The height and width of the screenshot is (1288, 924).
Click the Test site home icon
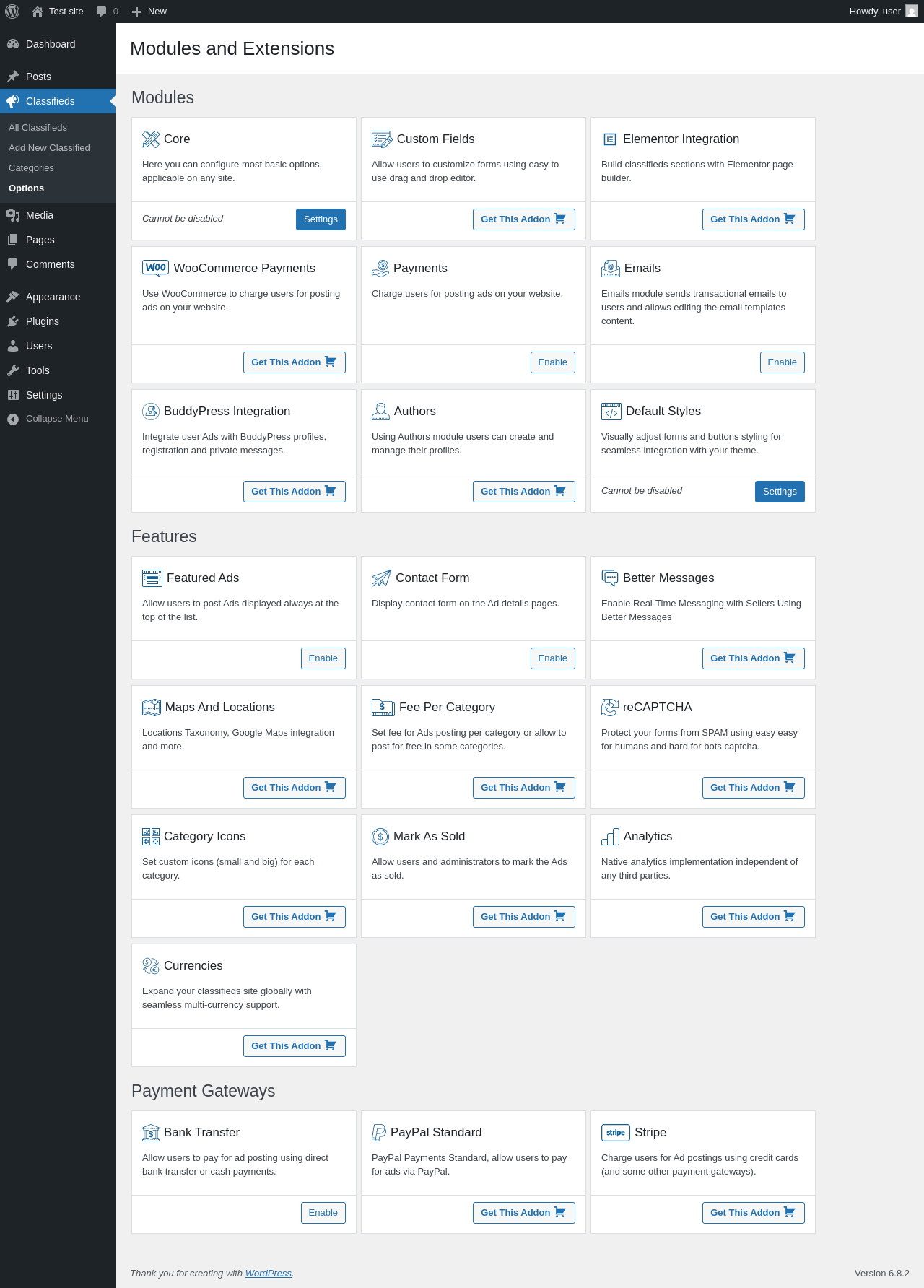pyautogui.click(x=38, y=12)
